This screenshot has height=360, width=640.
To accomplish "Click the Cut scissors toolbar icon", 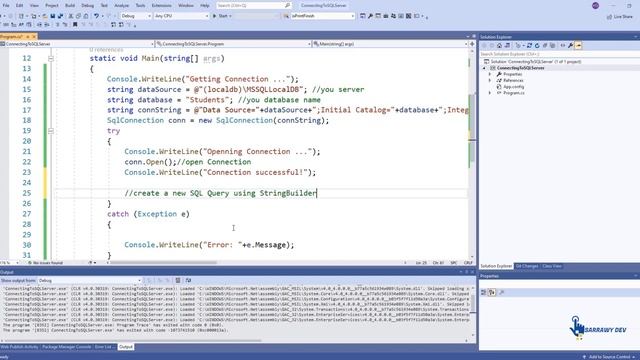I will coord(71,16).
